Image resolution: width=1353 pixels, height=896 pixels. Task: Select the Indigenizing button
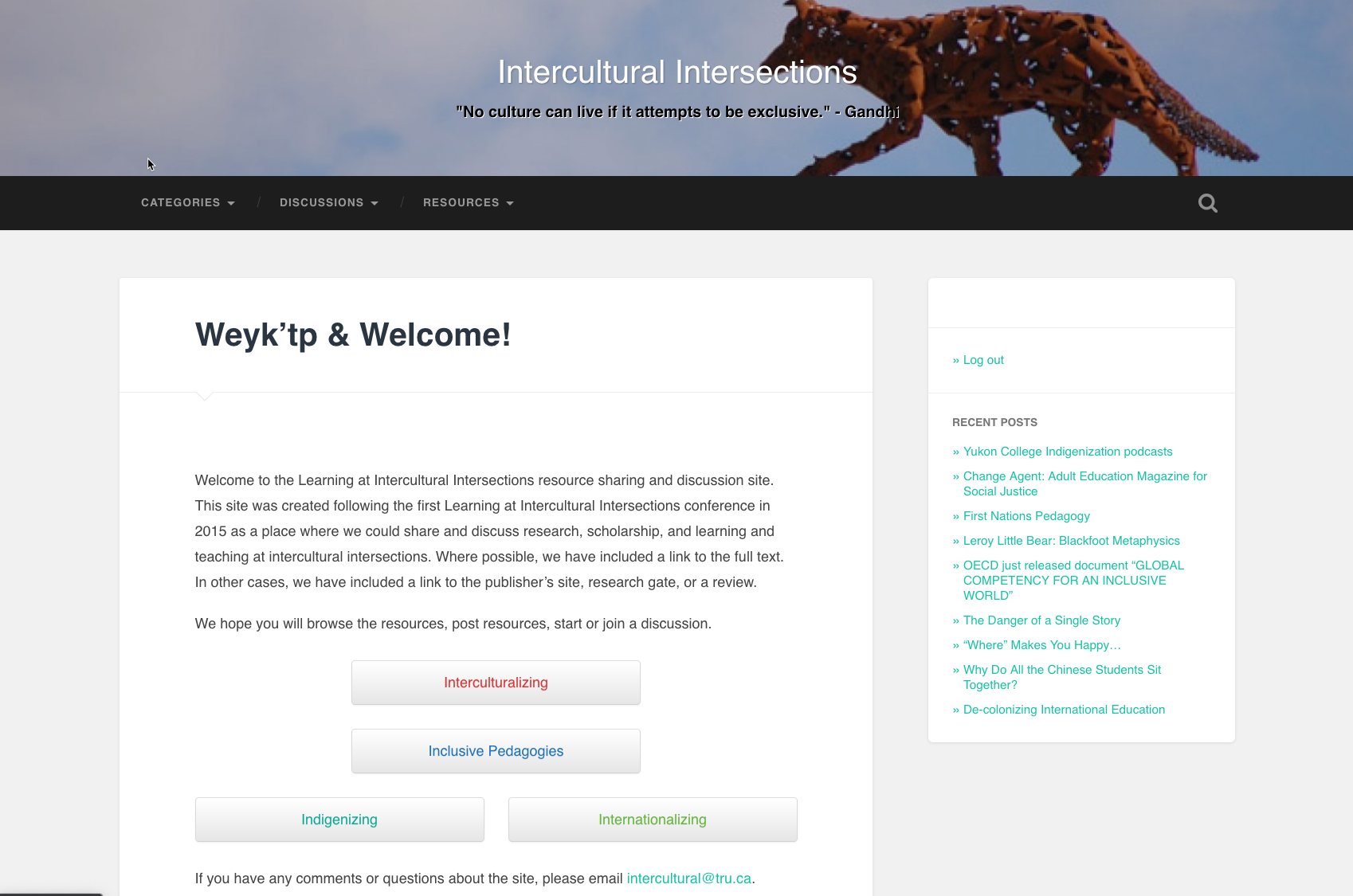coord(339,820)
